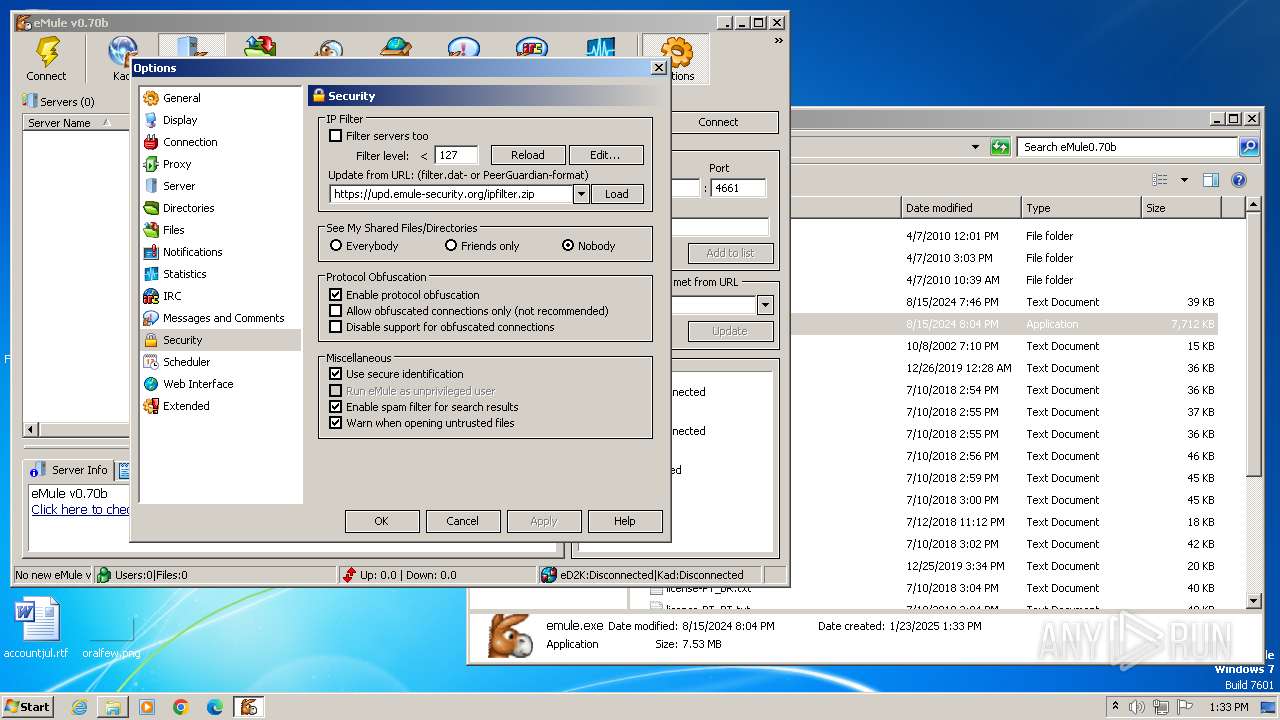Screen dimensions: 1280x720
Task: Open the Extended options page
Action: (x=186, y=406)
